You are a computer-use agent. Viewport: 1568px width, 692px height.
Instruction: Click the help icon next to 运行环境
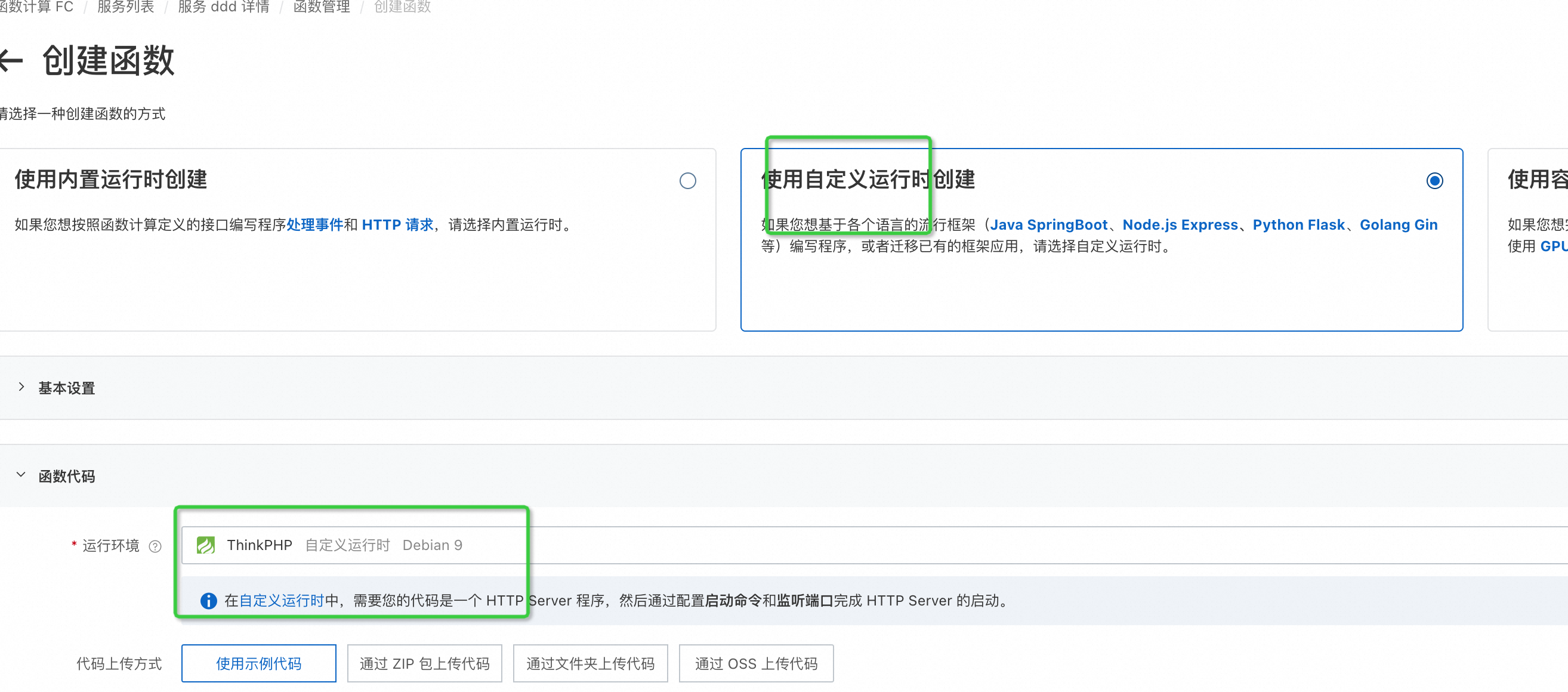(155, 546)
